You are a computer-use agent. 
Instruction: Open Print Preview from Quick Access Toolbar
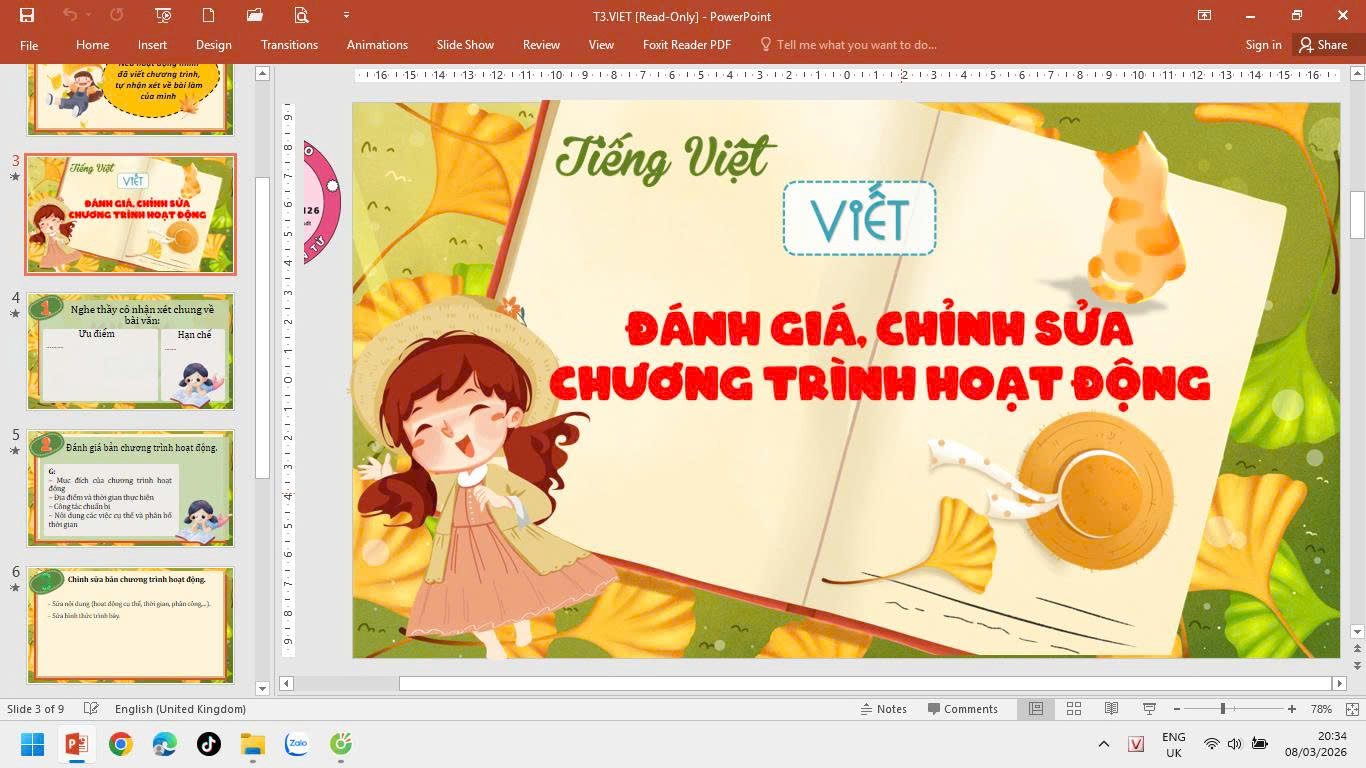point(301,15)
